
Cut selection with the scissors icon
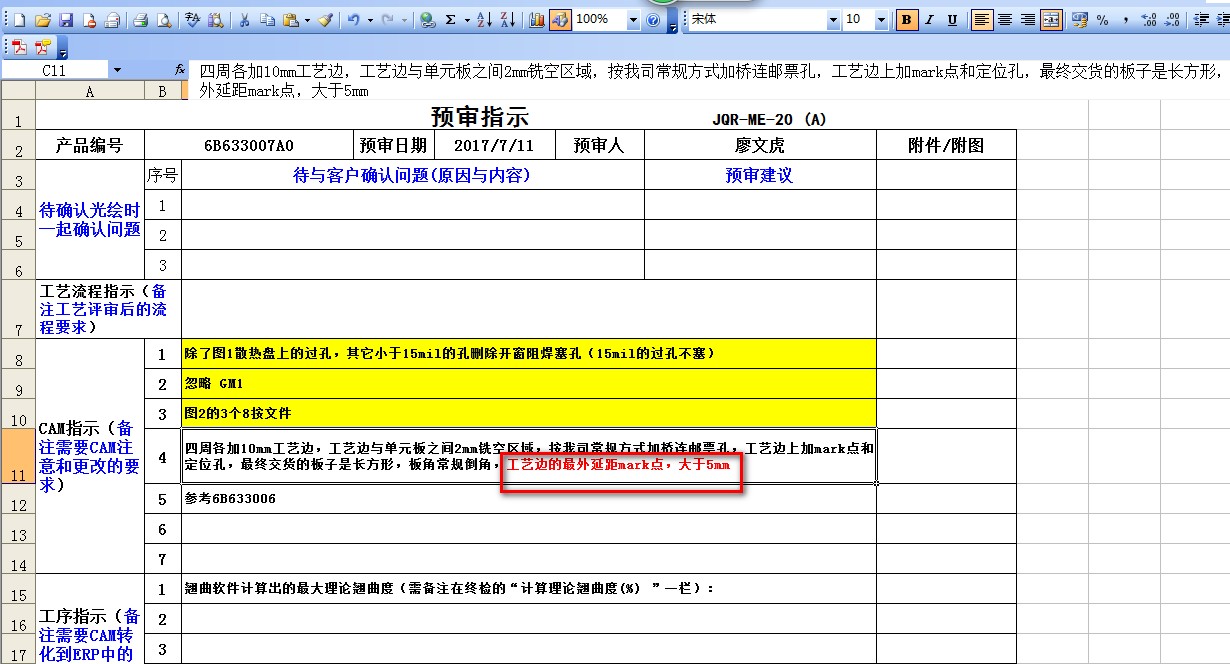pos(244,20)
